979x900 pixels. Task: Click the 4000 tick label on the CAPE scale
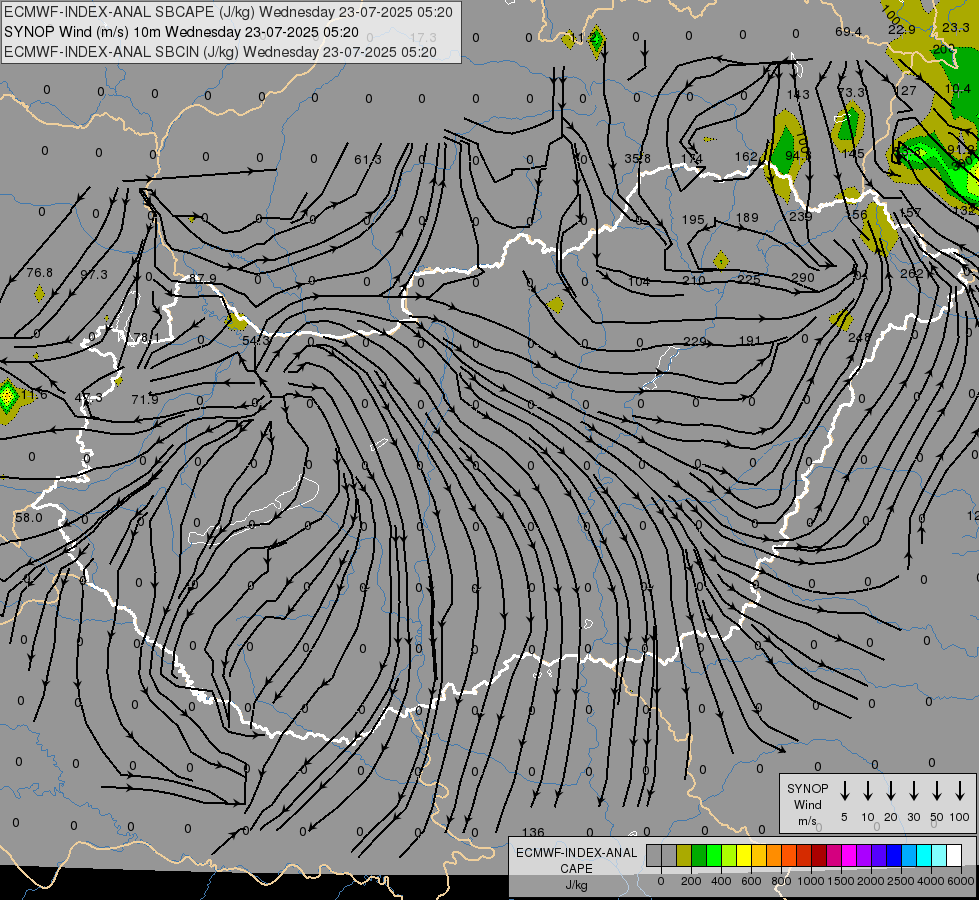930,881
